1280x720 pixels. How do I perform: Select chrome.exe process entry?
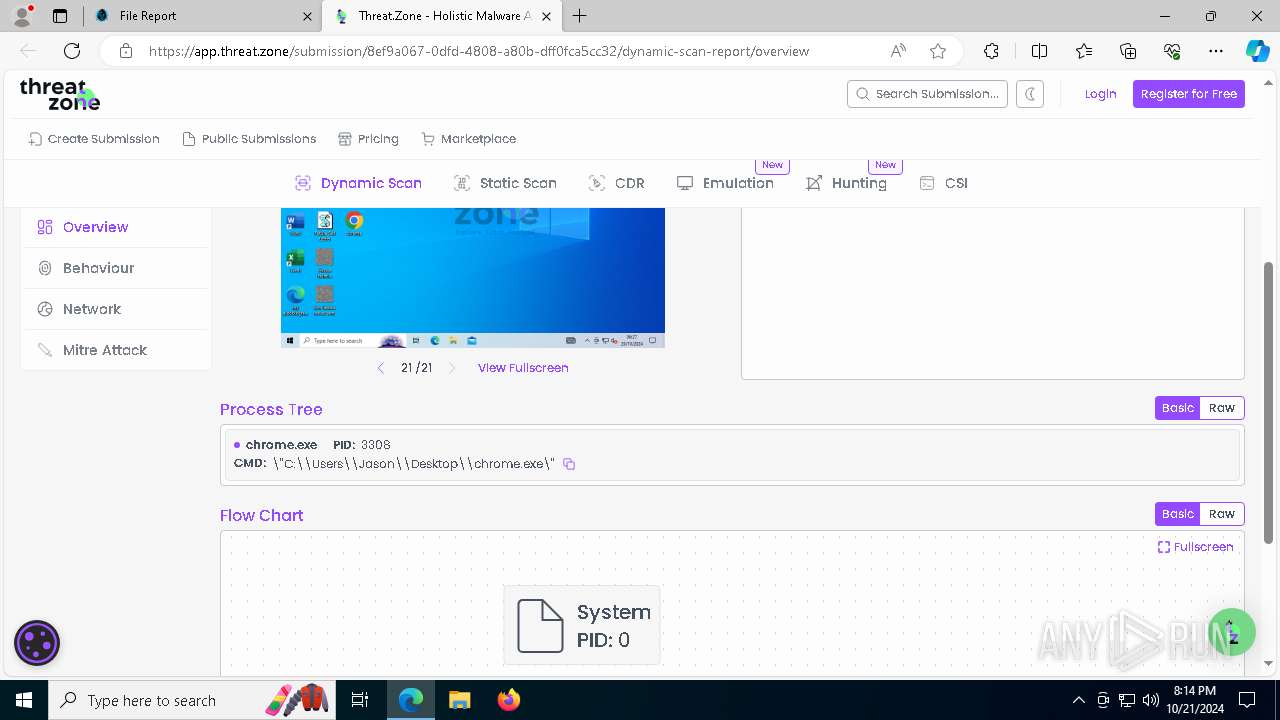[x=732, y=454]
